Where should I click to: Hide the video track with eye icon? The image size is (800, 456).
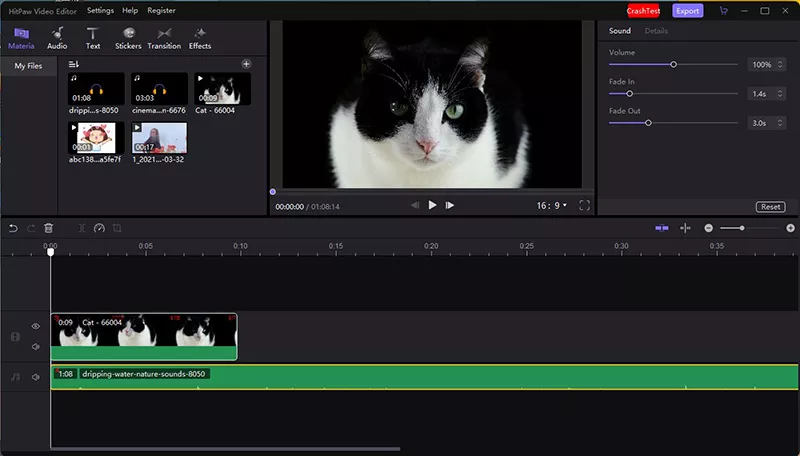click(35, 326)
